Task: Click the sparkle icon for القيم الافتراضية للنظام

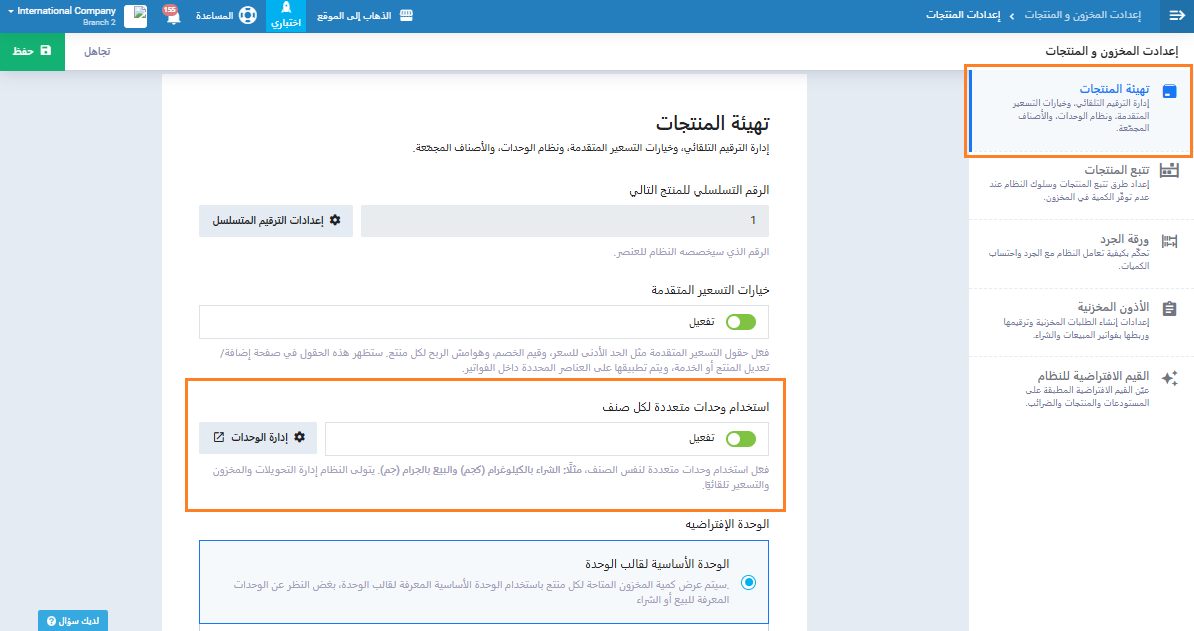Action: (x=1169, y=378)
